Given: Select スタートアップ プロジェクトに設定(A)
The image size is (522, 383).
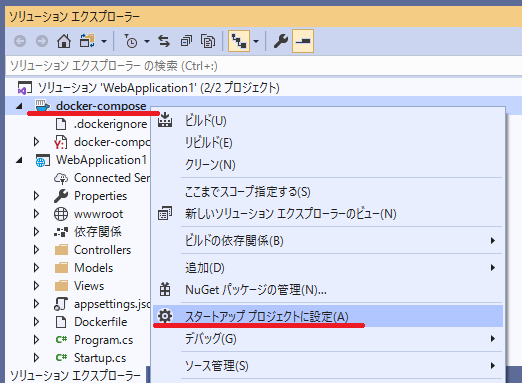Looking at the screenshot, I should [328, 316].
